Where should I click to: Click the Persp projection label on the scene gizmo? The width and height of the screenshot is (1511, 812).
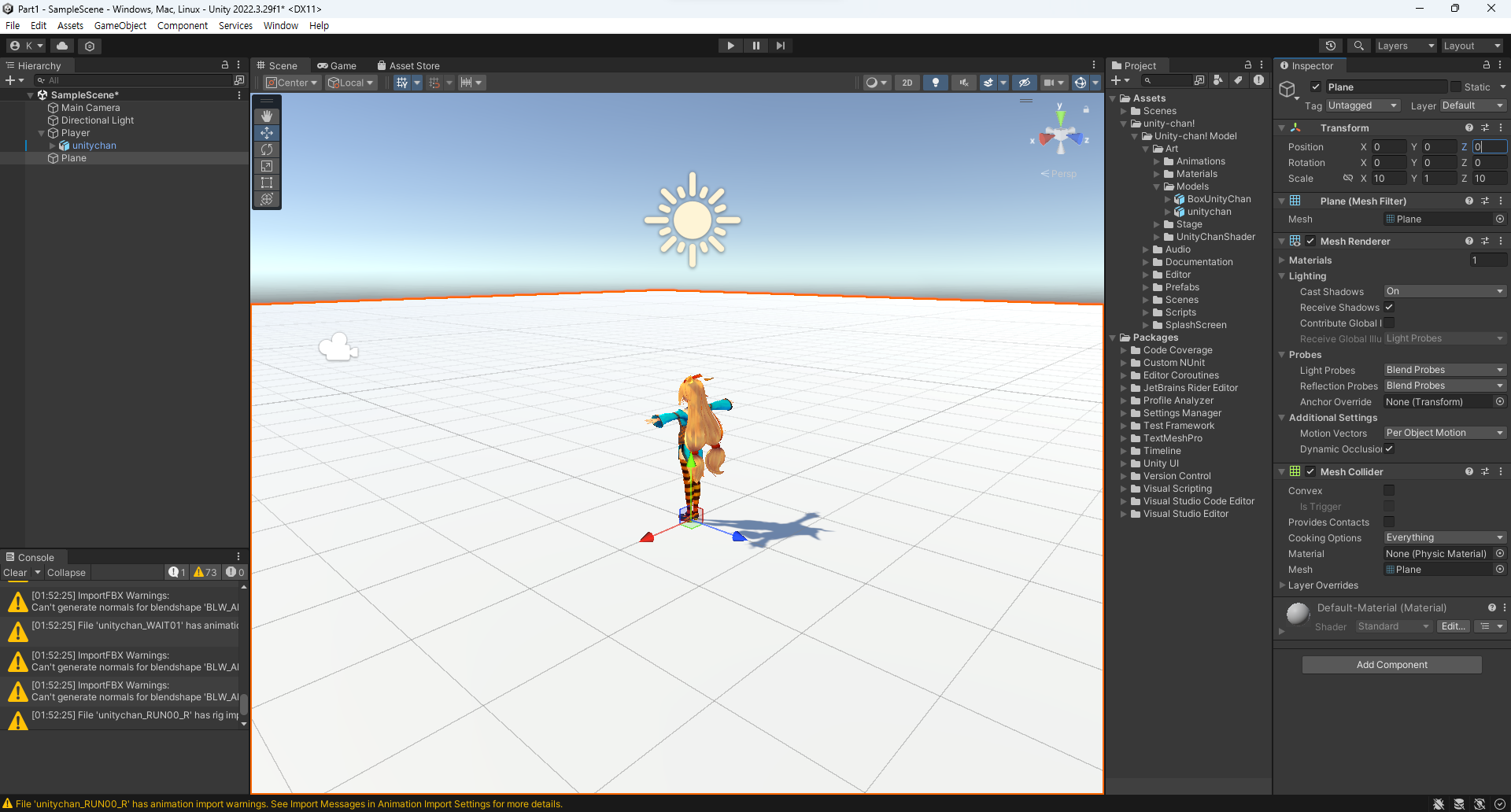(x=1058, y=174)
